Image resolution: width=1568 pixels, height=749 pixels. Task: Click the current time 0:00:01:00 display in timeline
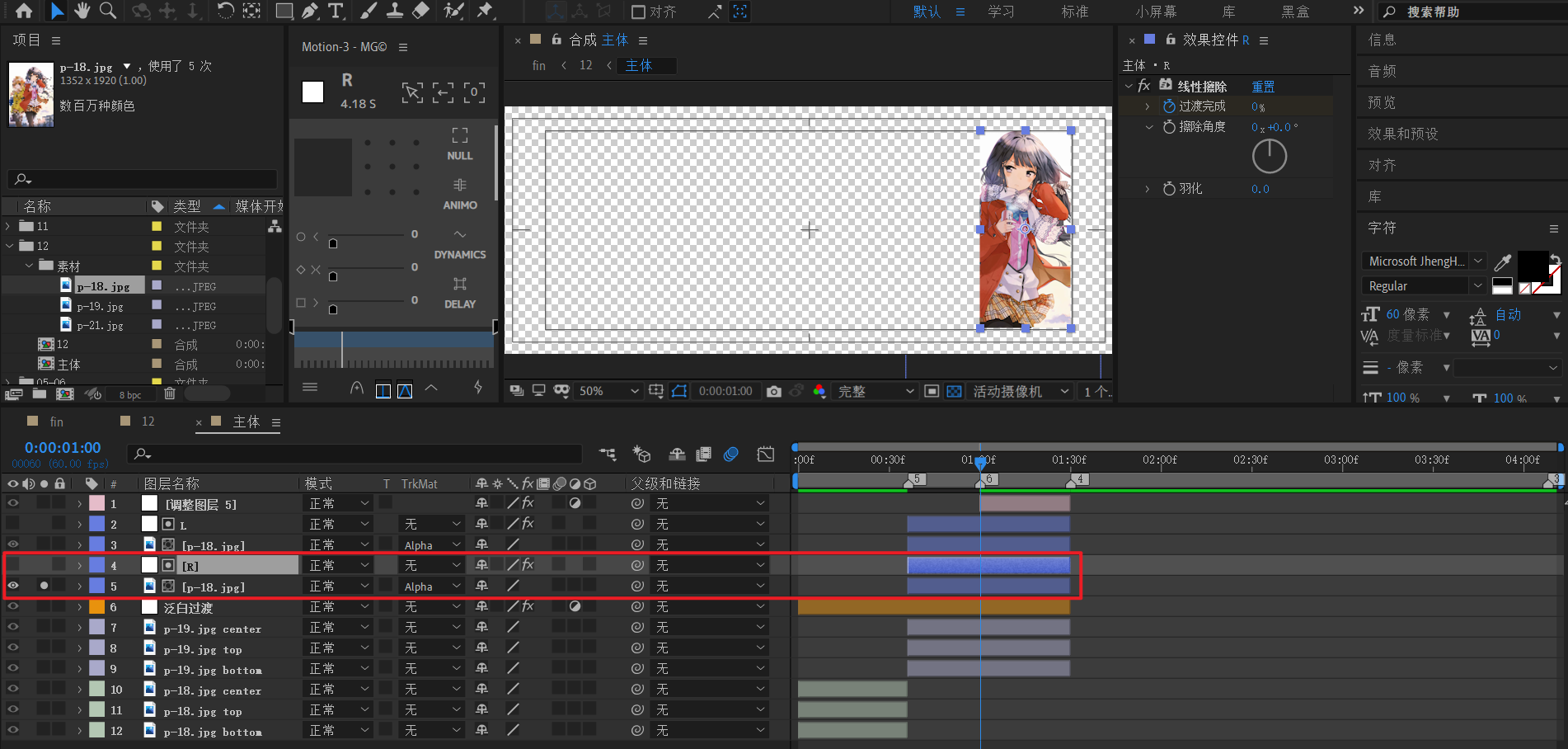coord(63,448)
